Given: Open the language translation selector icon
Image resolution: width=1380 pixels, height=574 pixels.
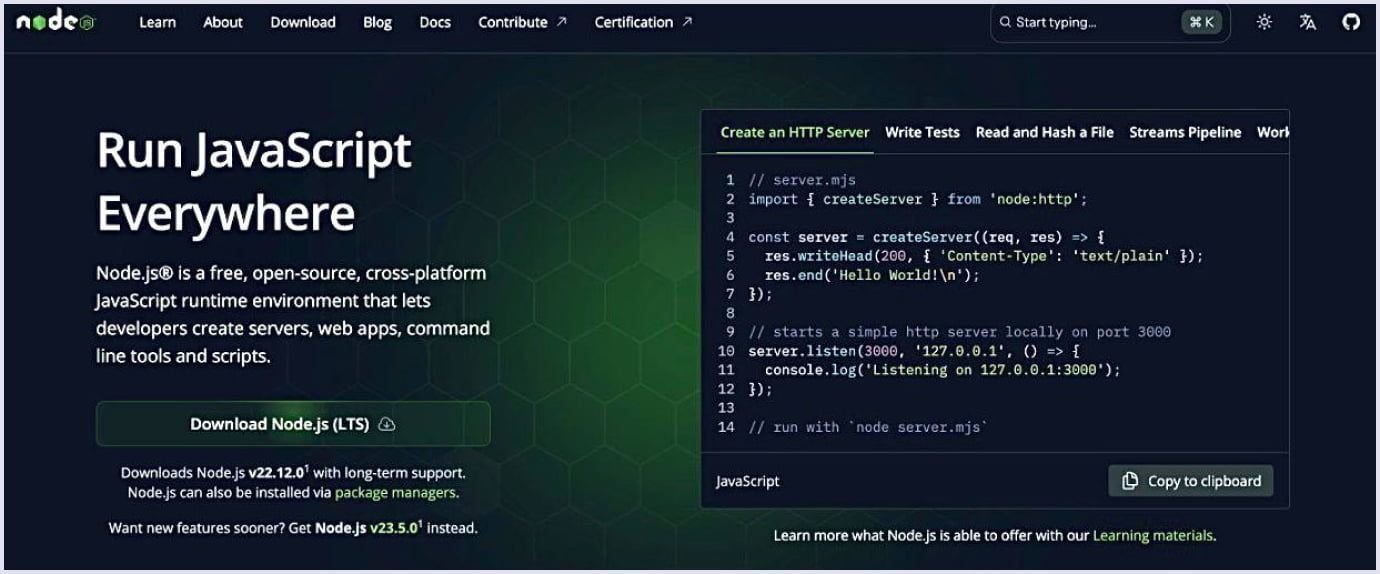Looking at the screenshot, I should pos(1307,22).
